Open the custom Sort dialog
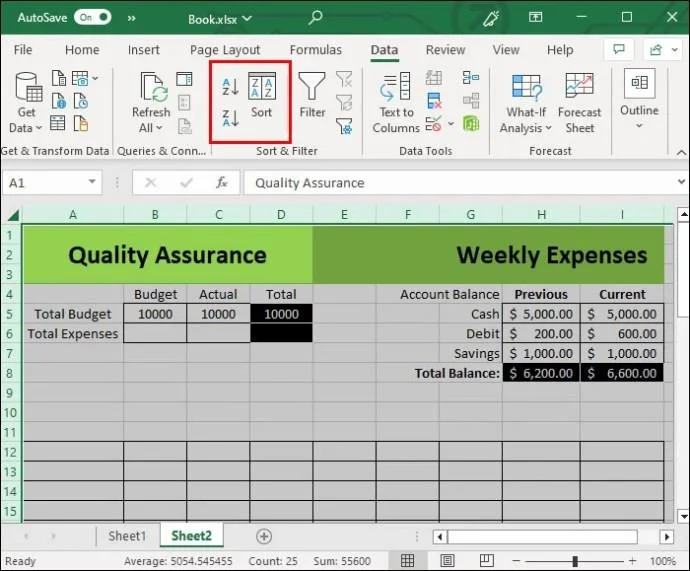This screenshot has width=690, height=571. 262,96
